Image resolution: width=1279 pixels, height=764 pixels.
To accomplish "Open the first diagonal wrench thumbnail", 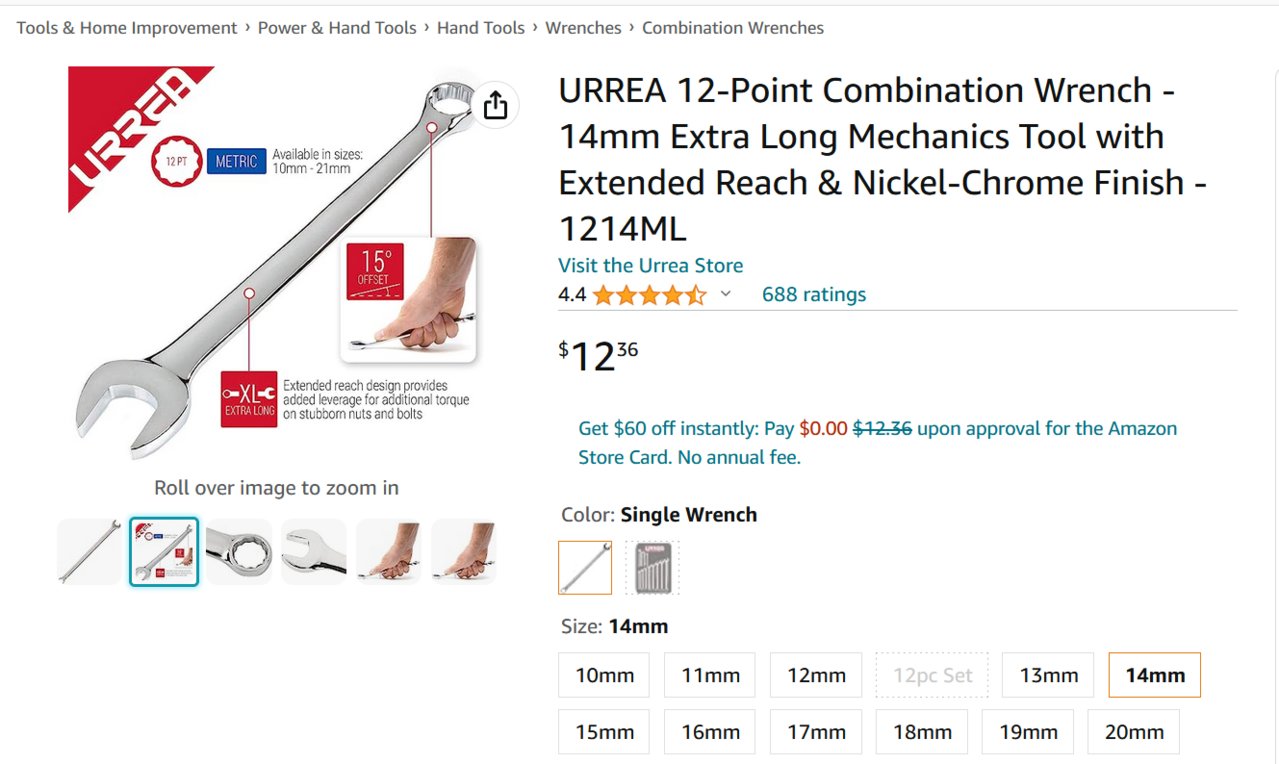I will pos(89,552).
